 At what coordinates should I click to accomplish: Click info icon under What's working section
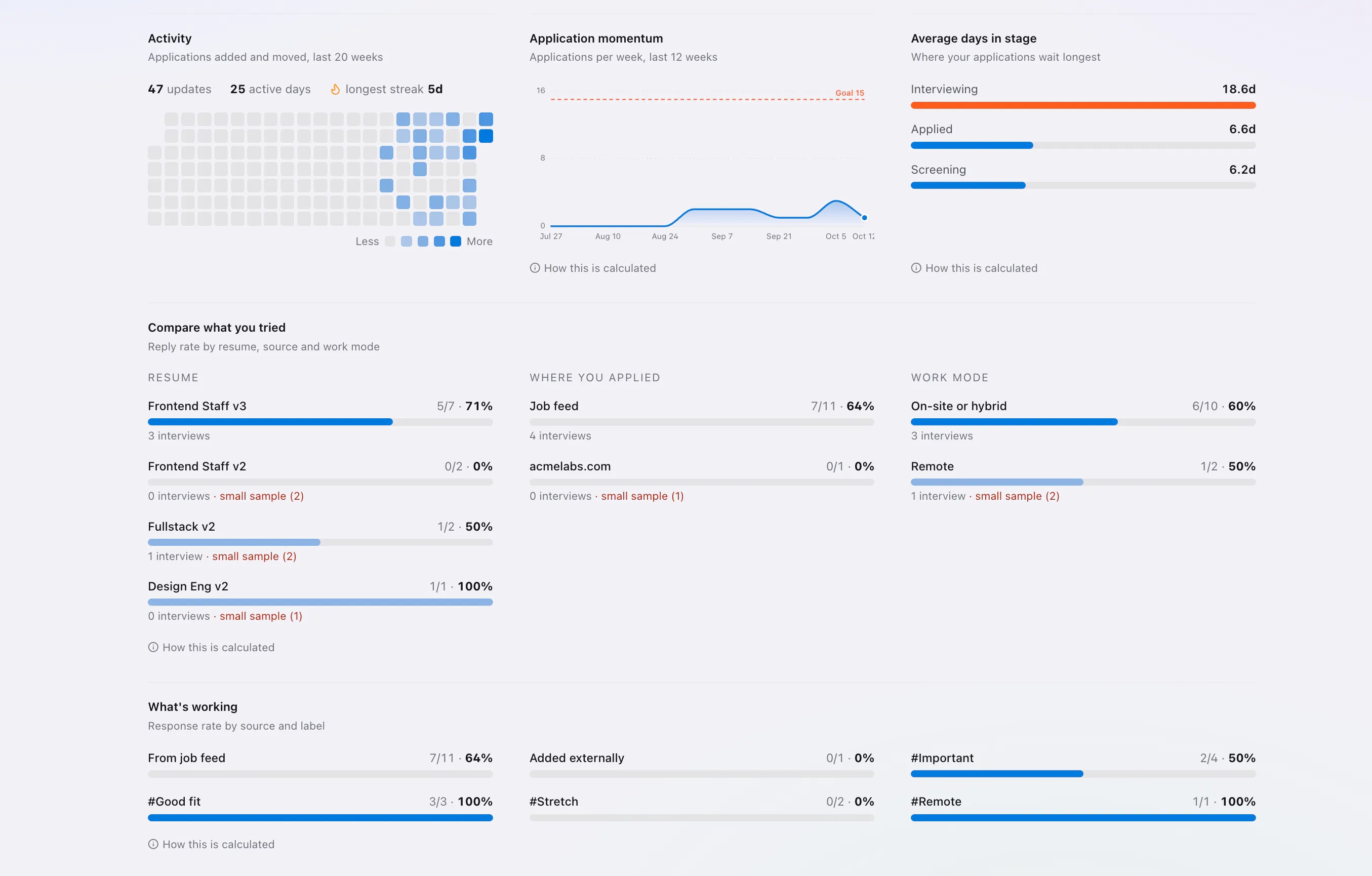[x=153, y=844]
